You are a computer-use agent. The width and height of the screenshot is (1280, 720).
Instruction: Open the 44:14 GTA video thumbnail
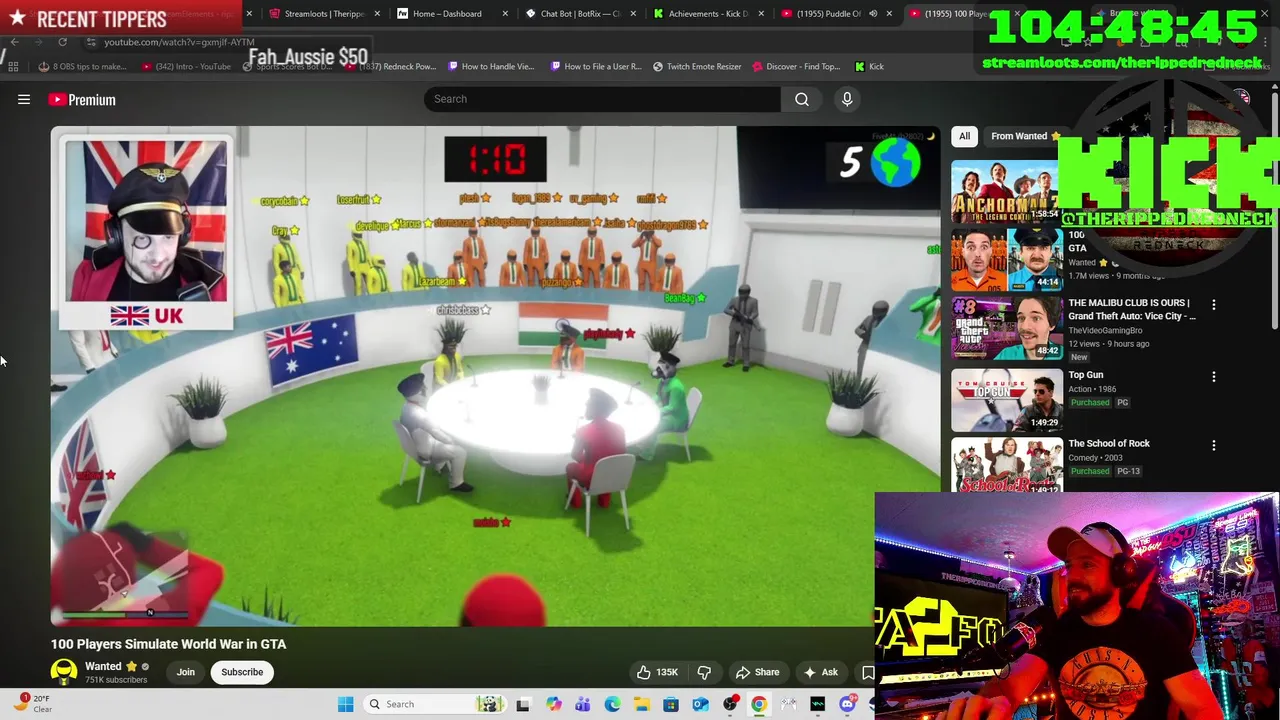pos(1006,259)
